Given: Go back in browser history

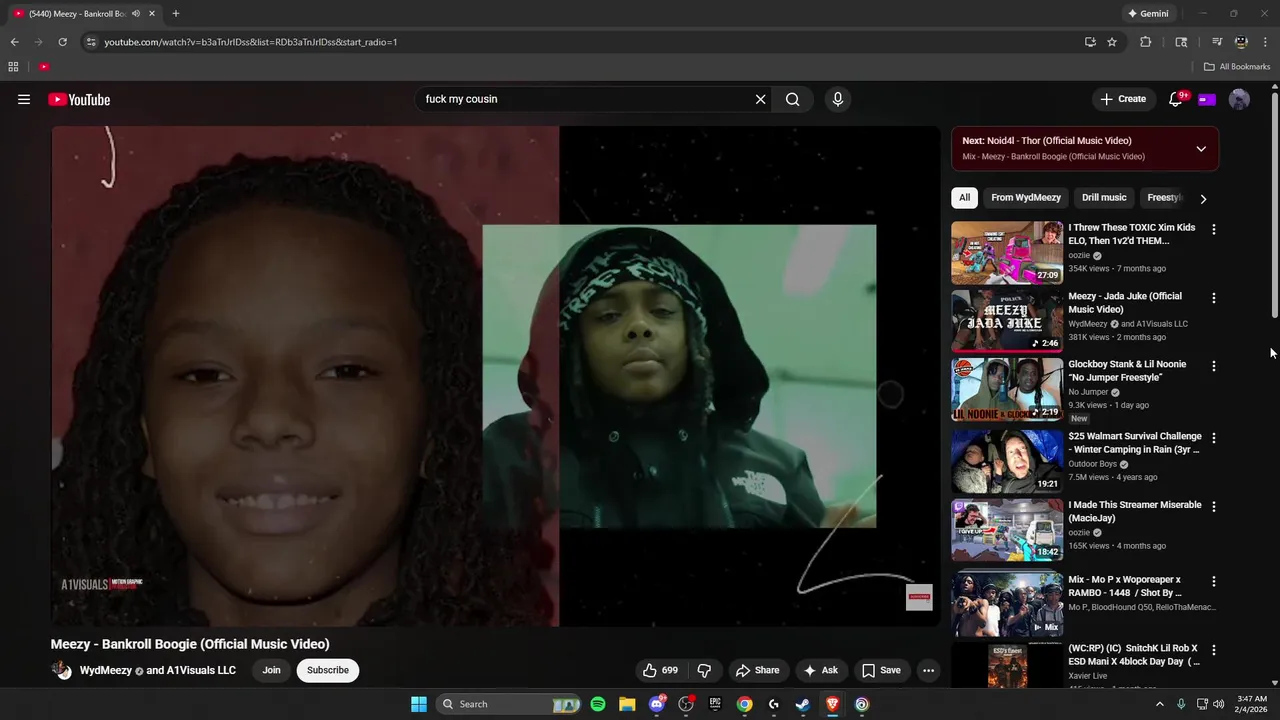Looking at the screenshot, I should [x=14, y=42].
